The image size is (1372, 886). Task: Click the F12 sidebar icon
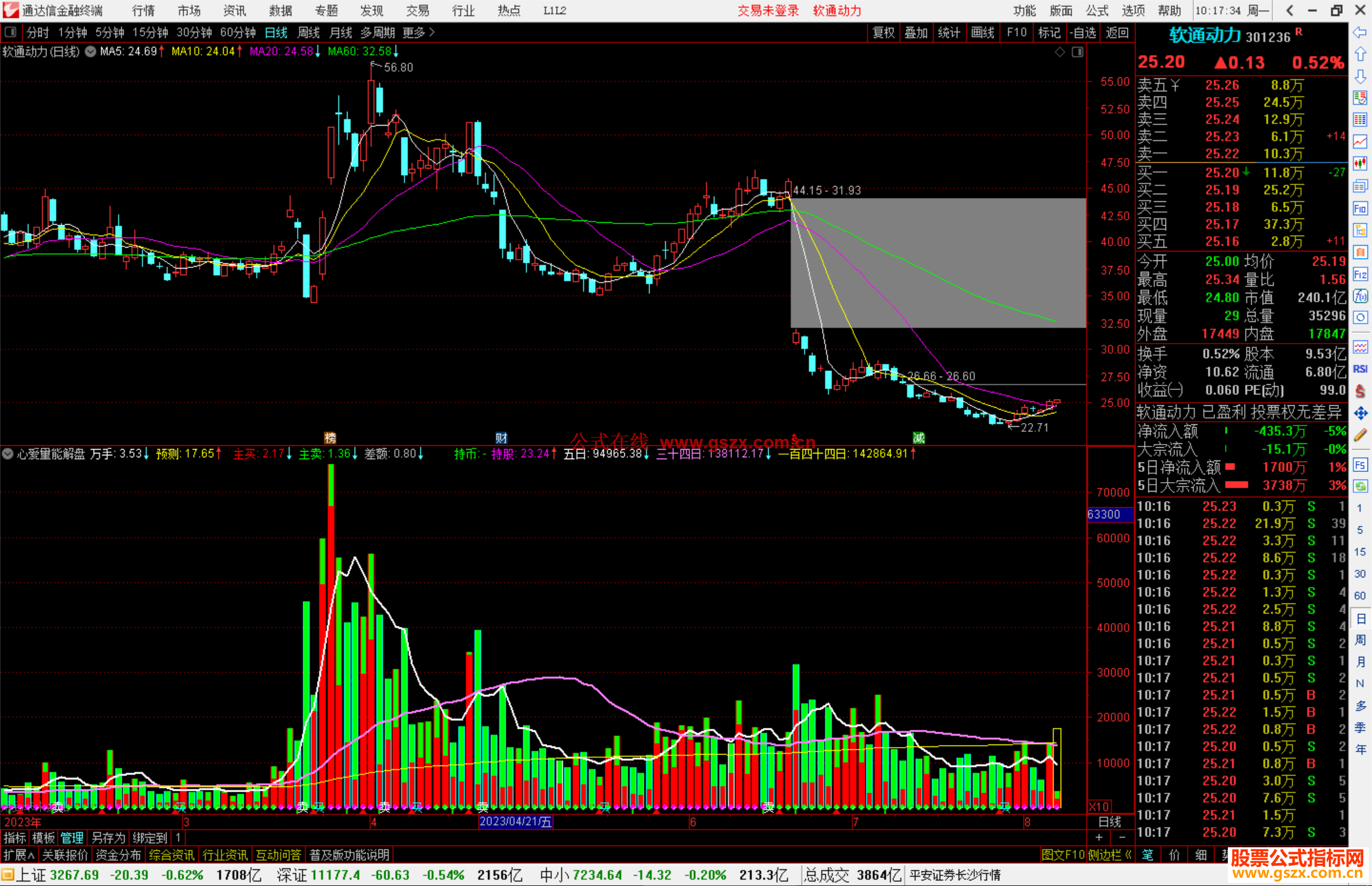[x=1360, y=274]
